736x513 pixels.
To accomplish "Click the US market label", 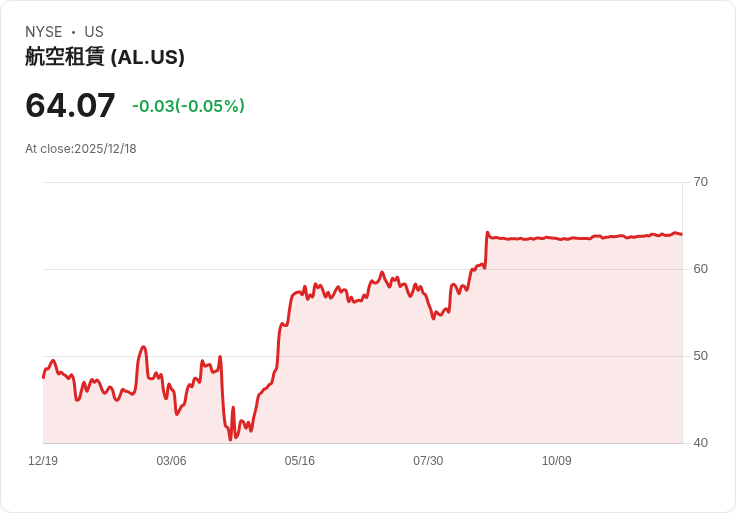I will [94, 32].
